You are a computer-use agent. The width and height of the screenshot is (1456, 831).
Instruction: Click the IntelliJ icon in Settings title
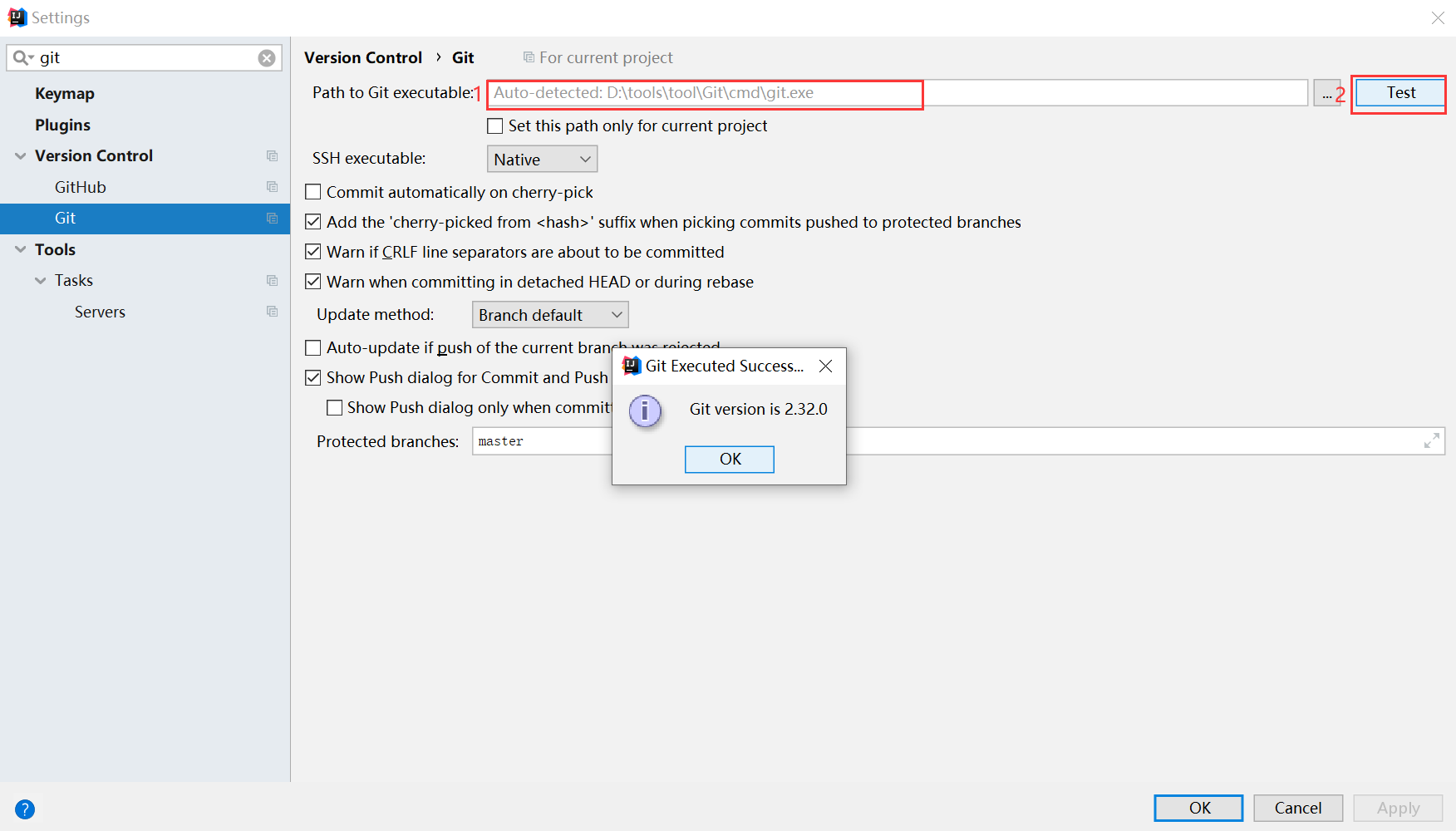pos(17,17)
